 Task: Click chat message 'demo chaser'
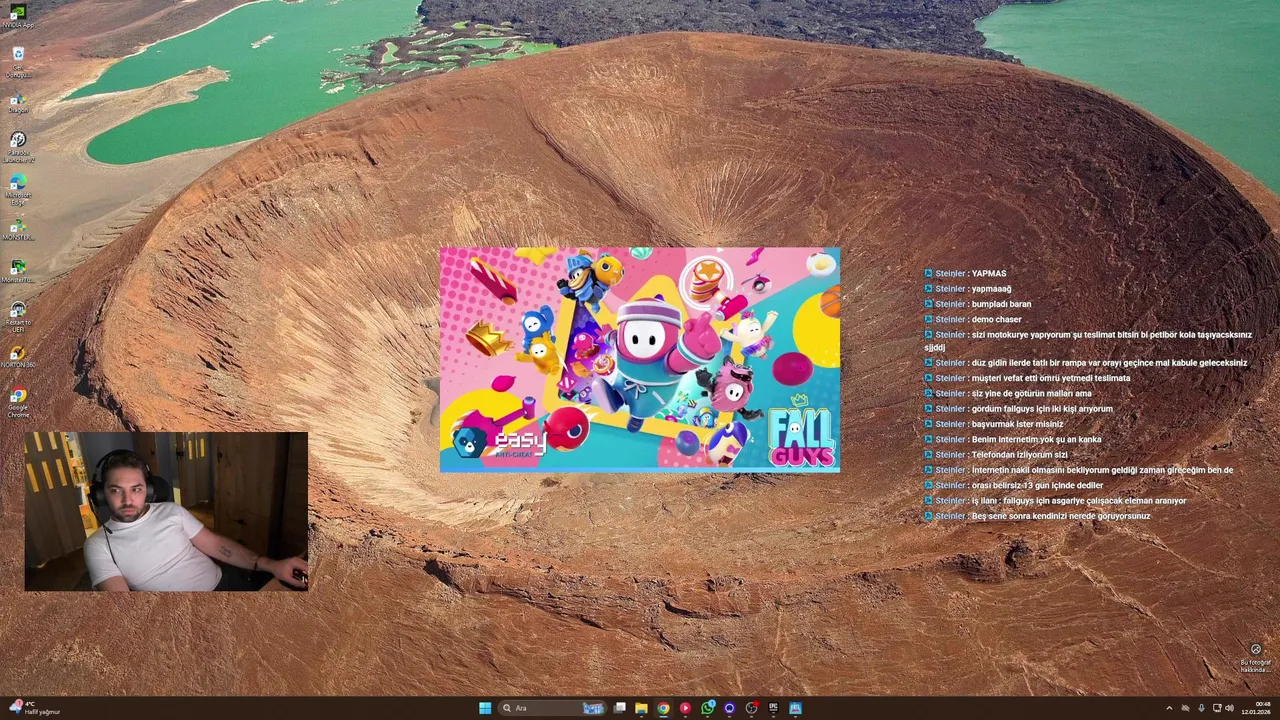996,319
